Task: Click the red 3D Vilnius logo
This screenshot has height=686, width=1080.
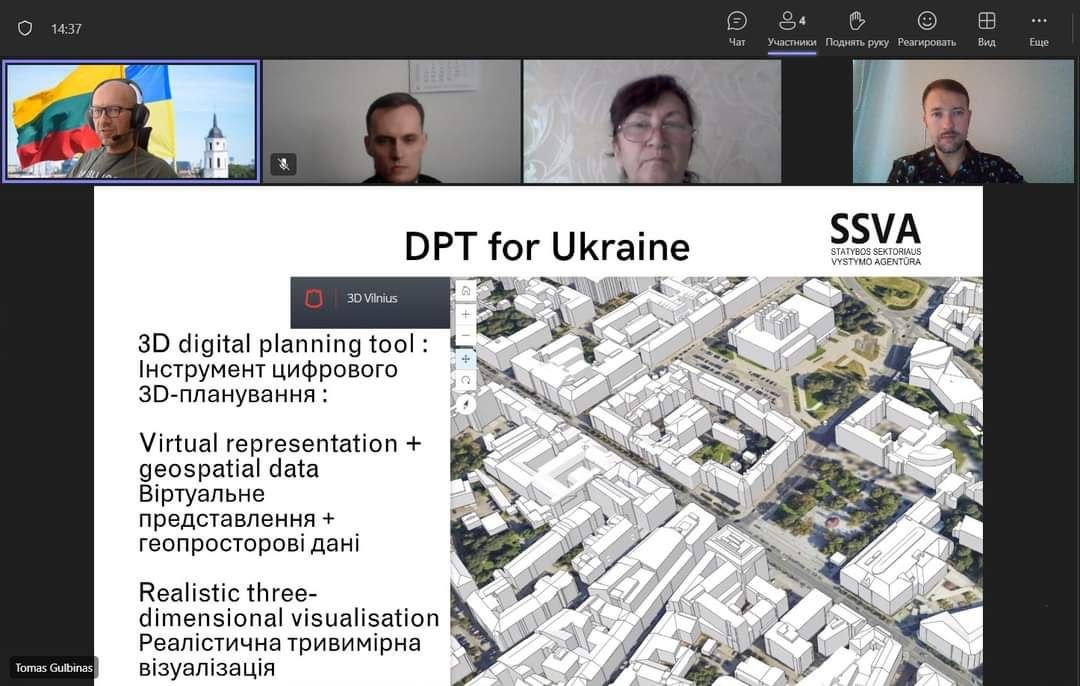Action: pos(314,298)
